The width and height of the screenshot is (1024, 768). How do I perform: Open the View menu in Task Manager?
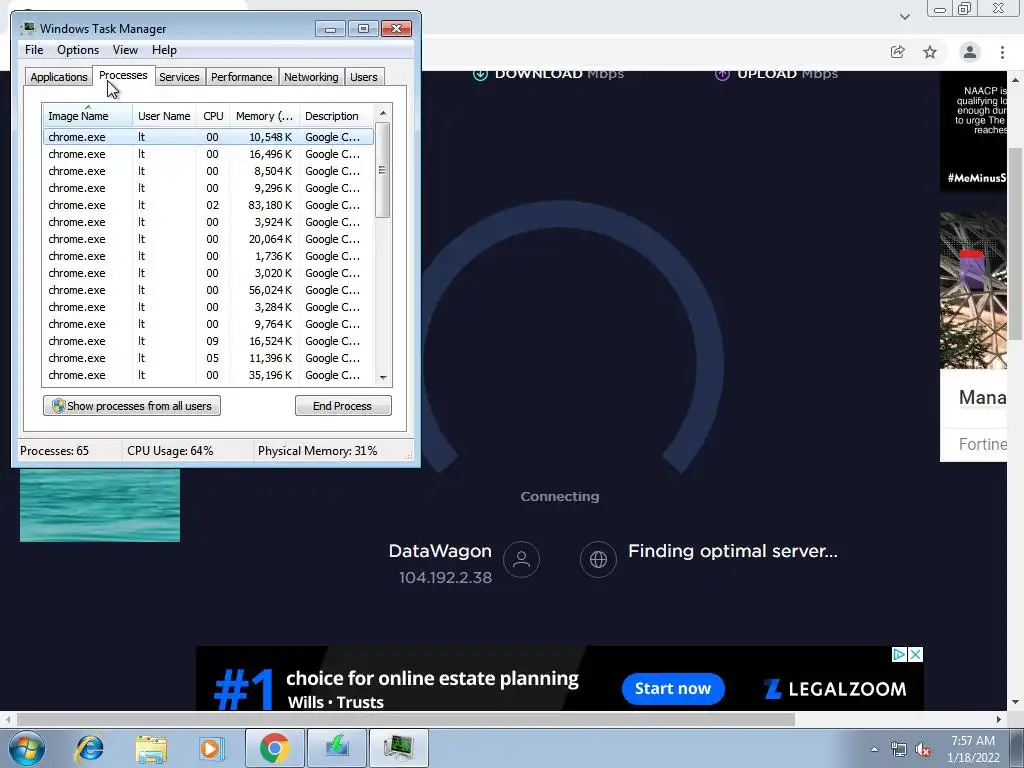[x=125, y=50]
